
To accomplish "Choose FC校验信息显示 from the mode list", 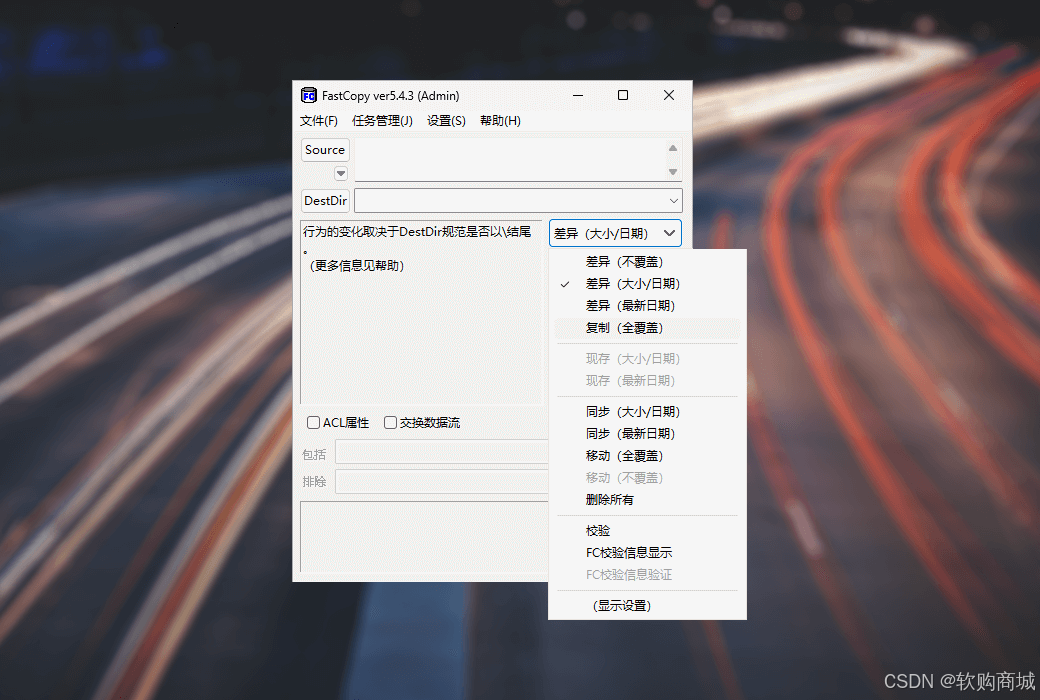I will (x=629, y=552).
